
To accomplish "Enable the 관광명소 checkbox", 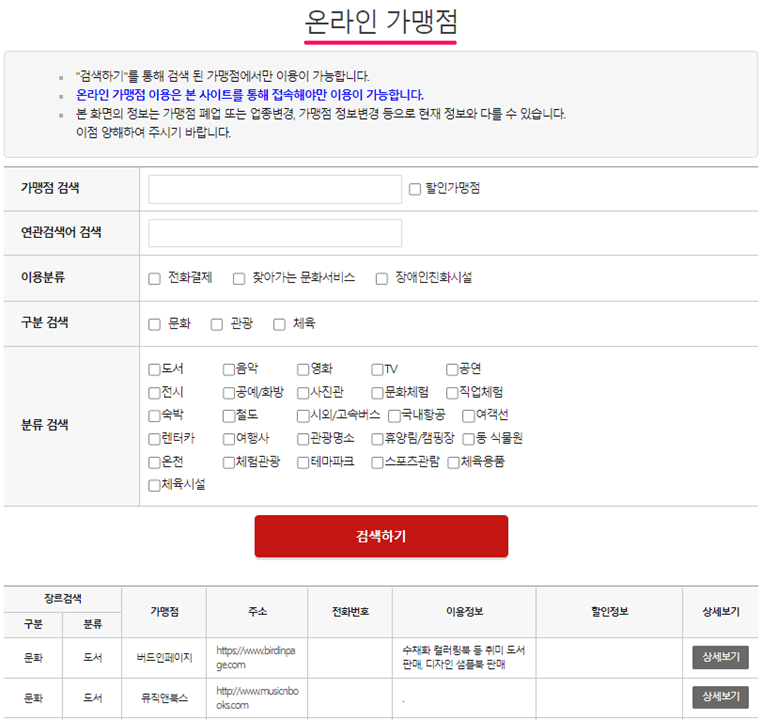I will point(303,439).
